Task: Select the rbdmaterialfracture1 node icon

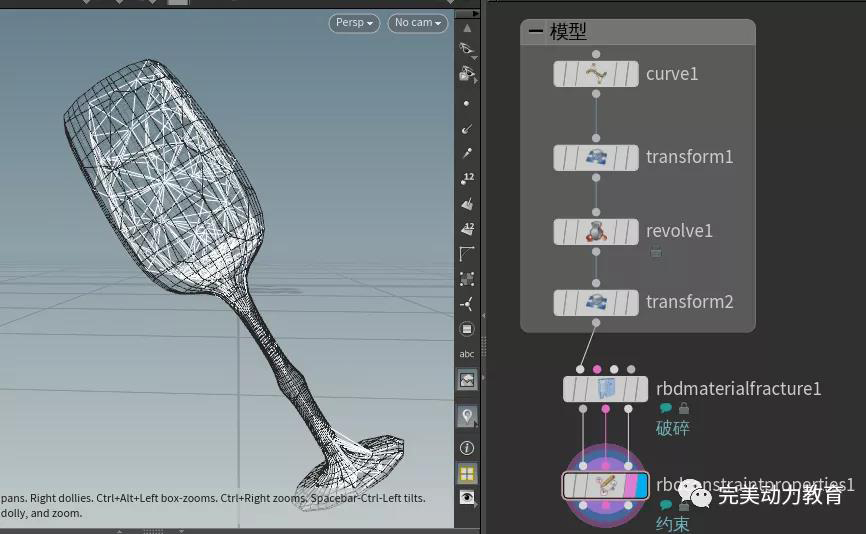Action: tap(605, 389)
